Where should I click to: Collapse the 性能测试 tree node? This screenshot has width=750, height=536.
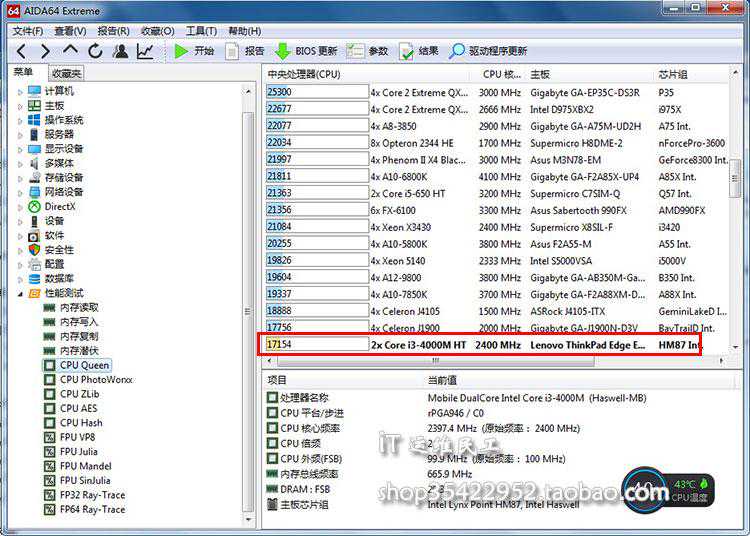tap(19, 293)
